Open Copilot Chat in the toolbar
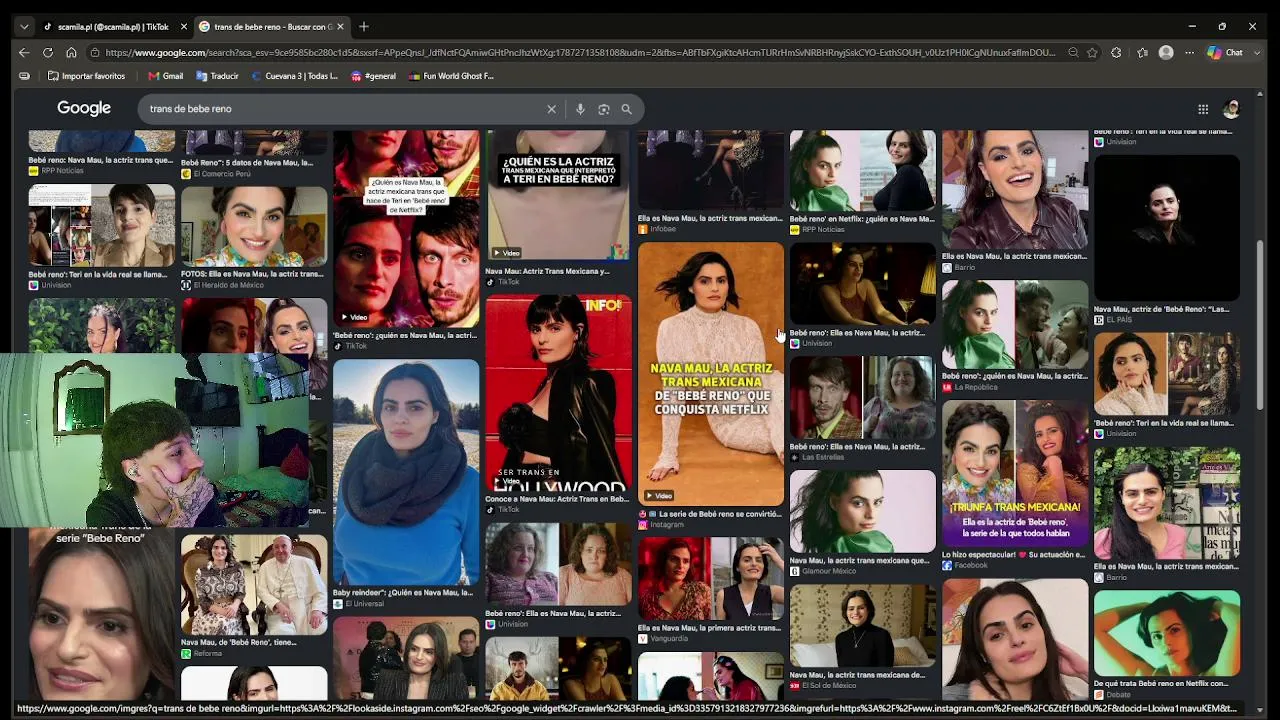This screenshot has height=720, width=1280. pyautogui.click(x=1225, y=53)
